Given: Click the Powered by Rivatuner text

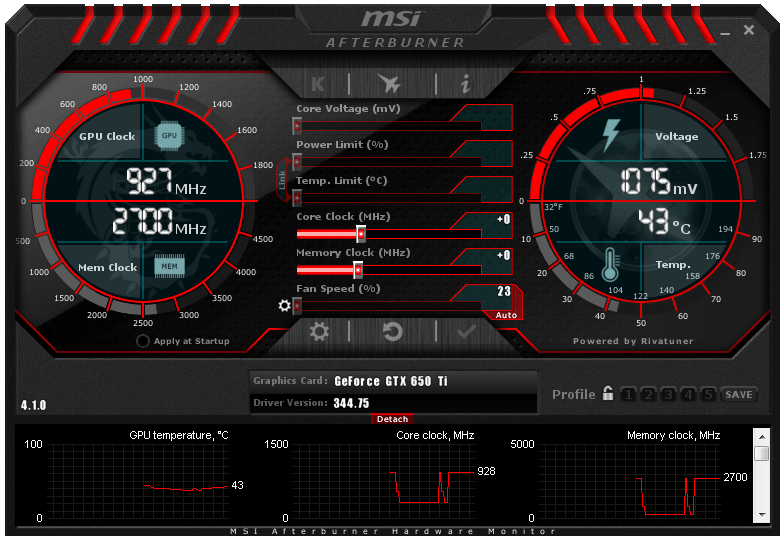Looking at the screenshot, I should [633, 341].
